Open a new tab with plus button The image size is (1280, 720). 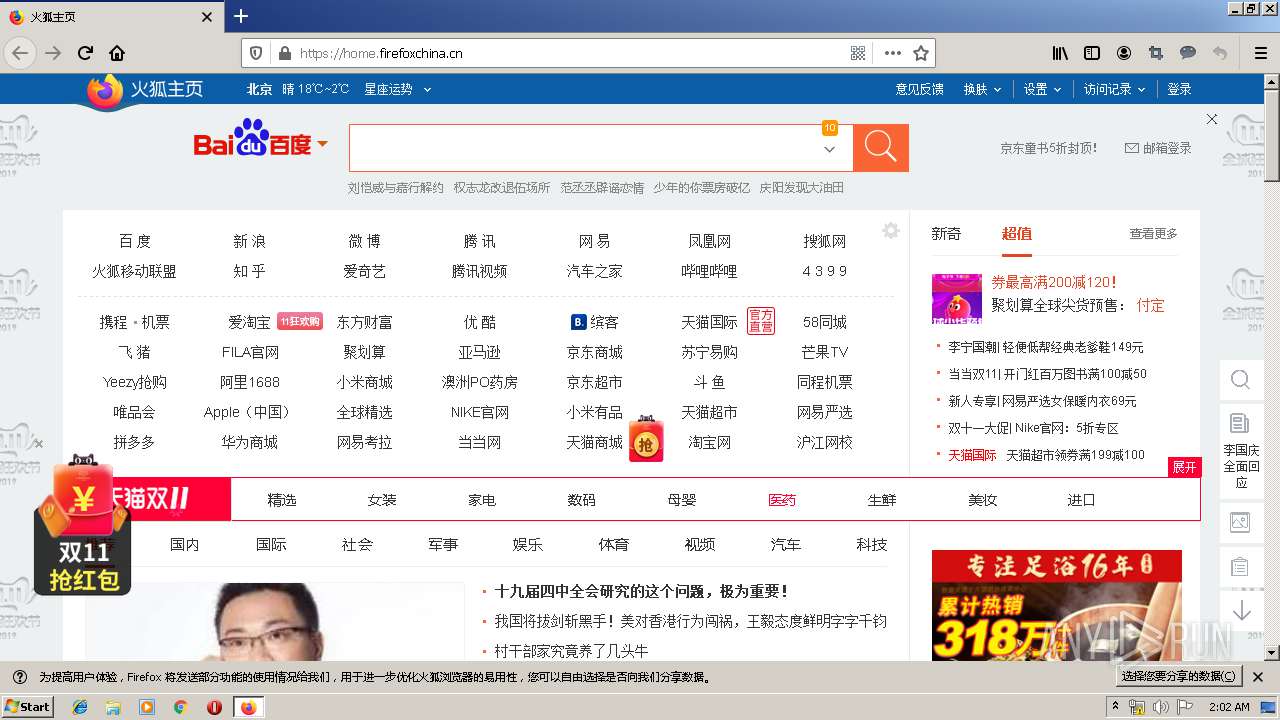pyautogui.click(x=241, y=16)
